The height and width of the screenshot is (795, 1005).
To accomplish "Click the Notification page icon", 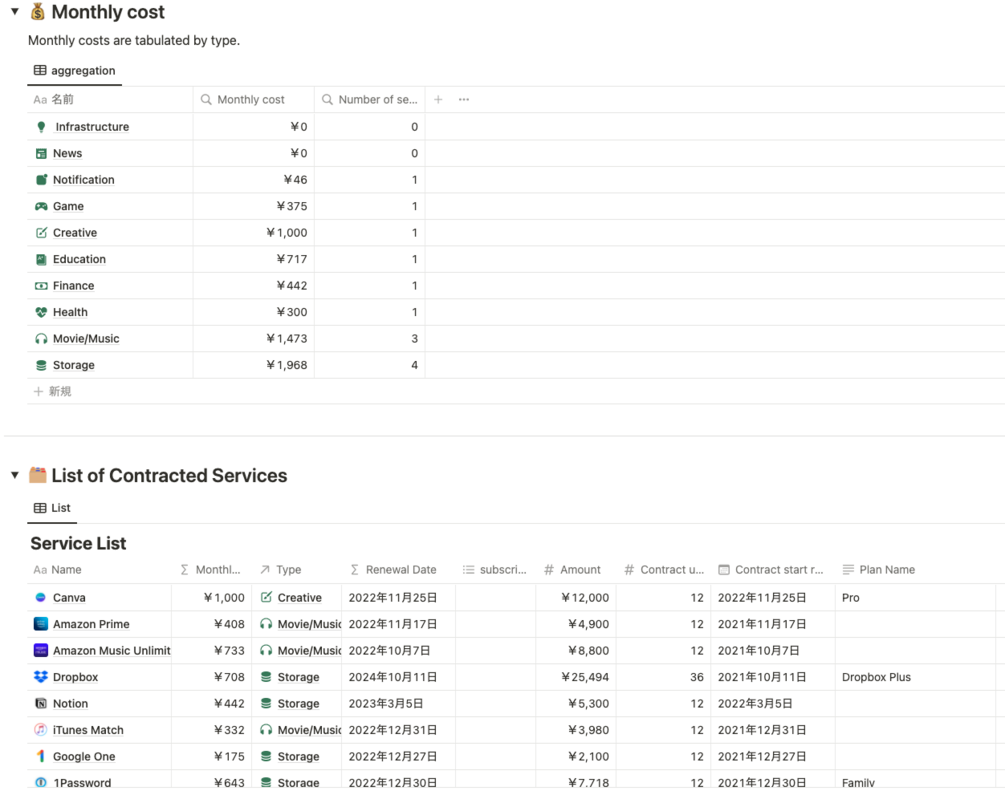I will point(41,180).
